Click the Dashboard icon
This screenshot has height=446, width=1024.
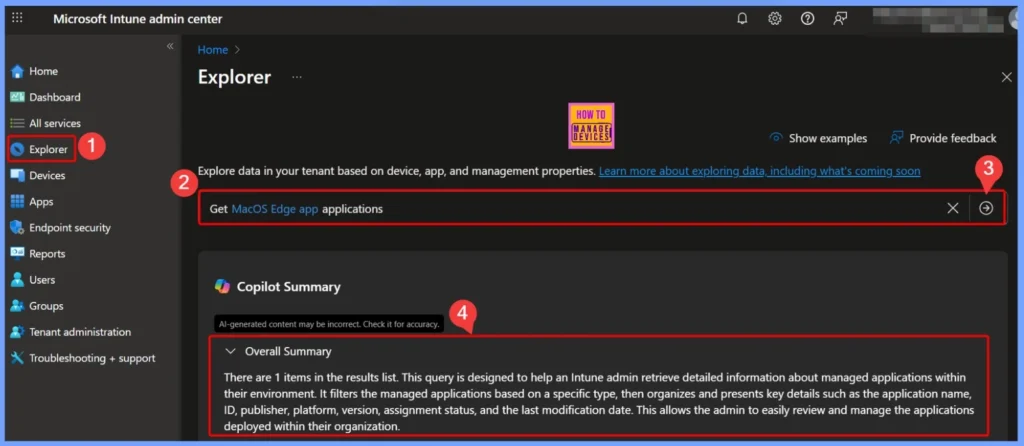pyautogui.click(x=18, y=97)
